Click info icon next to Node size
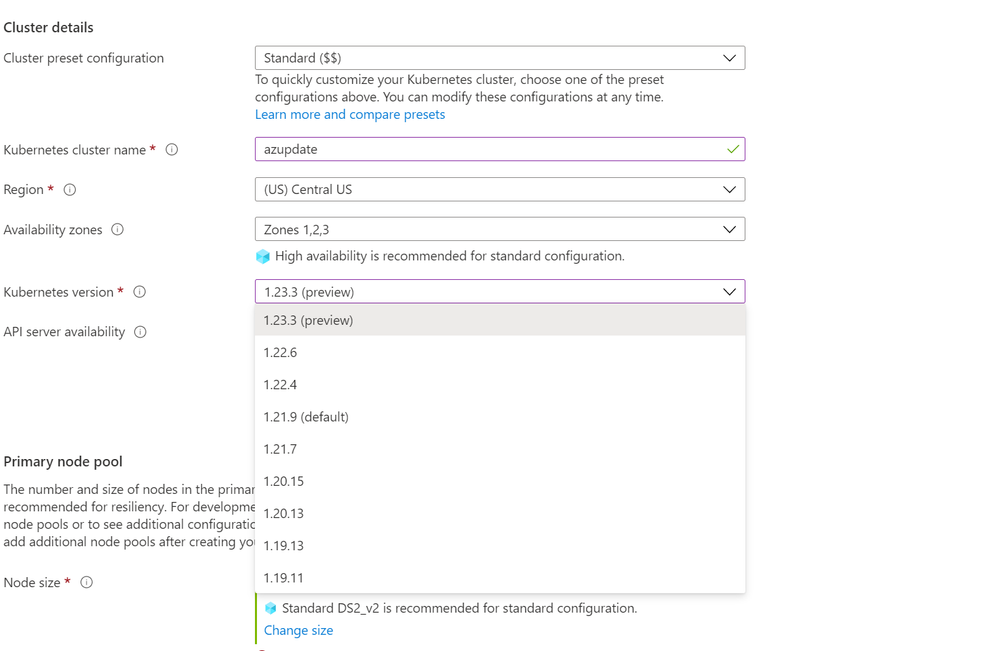The image size is (999, 651). tap(87, 582)
